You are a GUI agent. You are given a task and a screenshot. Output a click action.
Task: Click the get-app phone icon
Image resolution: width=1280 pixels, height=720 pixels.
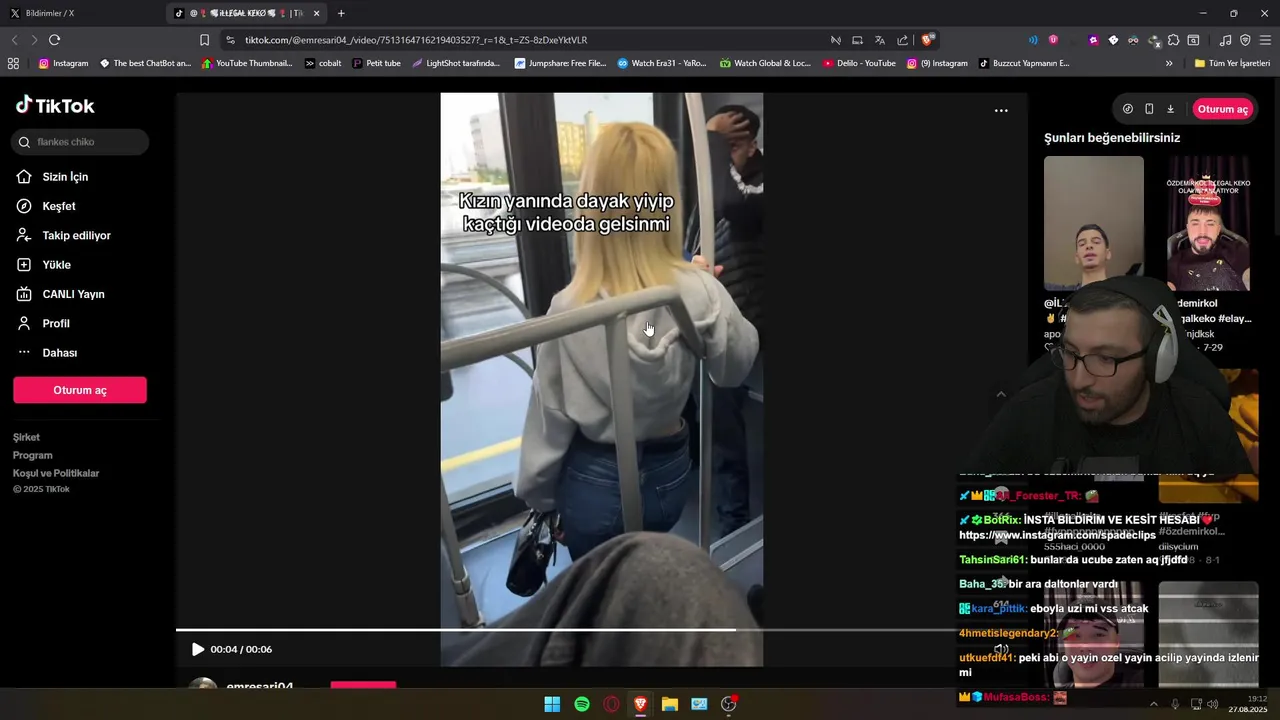1149,109
